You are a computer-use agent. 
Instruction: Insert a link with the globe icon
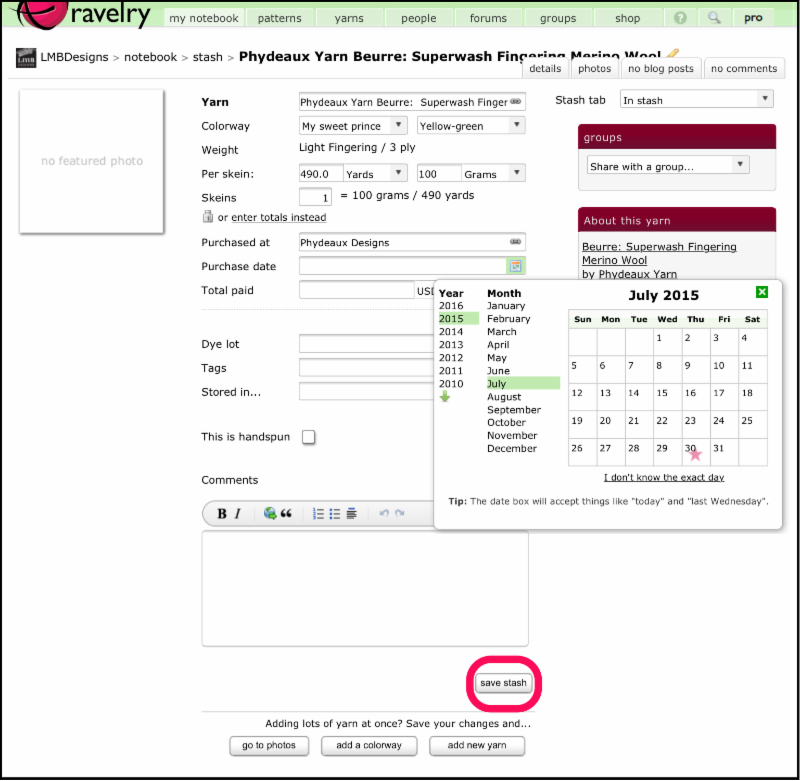click(270, 514)
